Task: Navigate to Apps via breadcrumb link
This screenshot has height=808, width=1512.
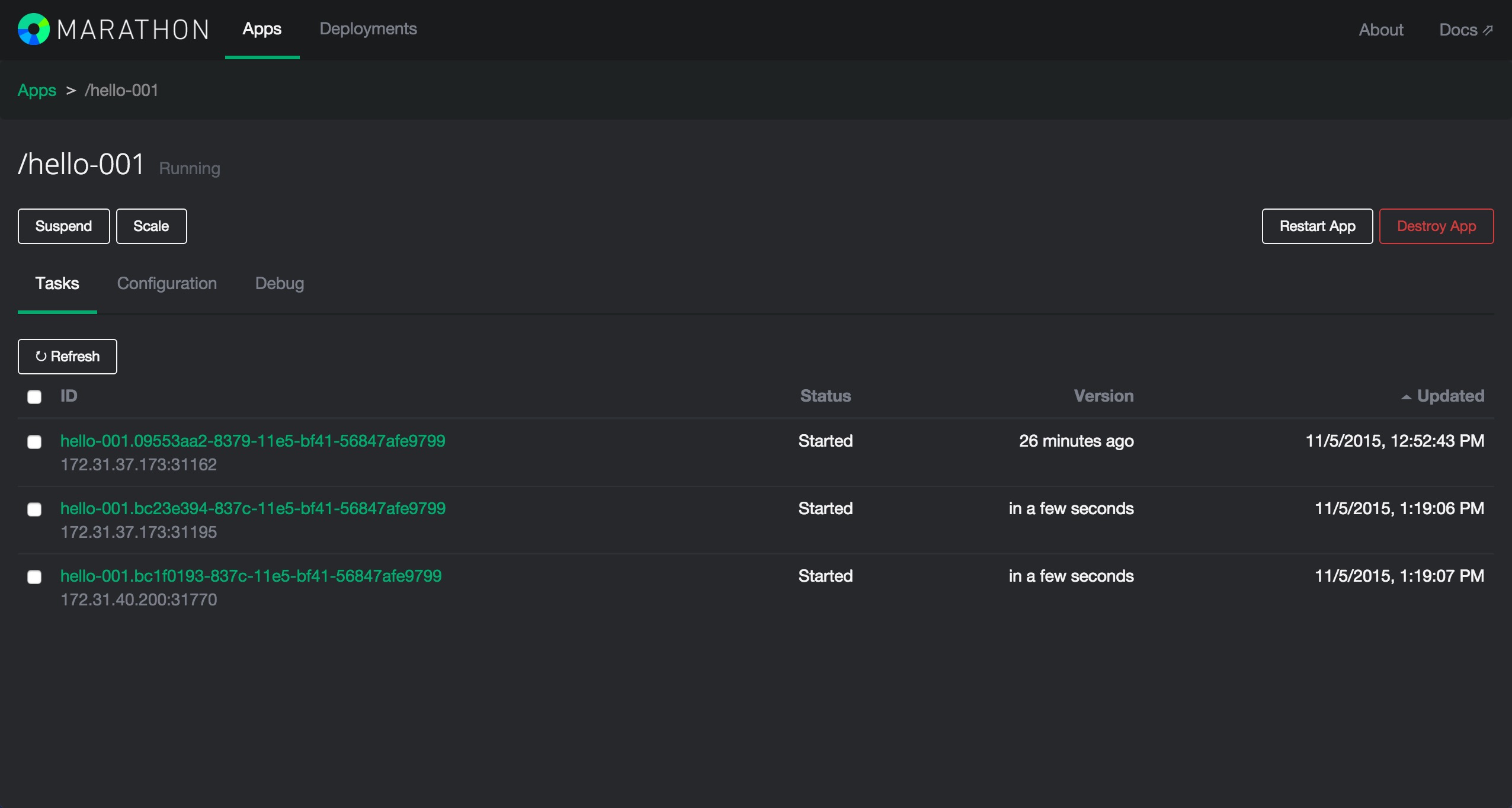Action: tap(37, 90)
